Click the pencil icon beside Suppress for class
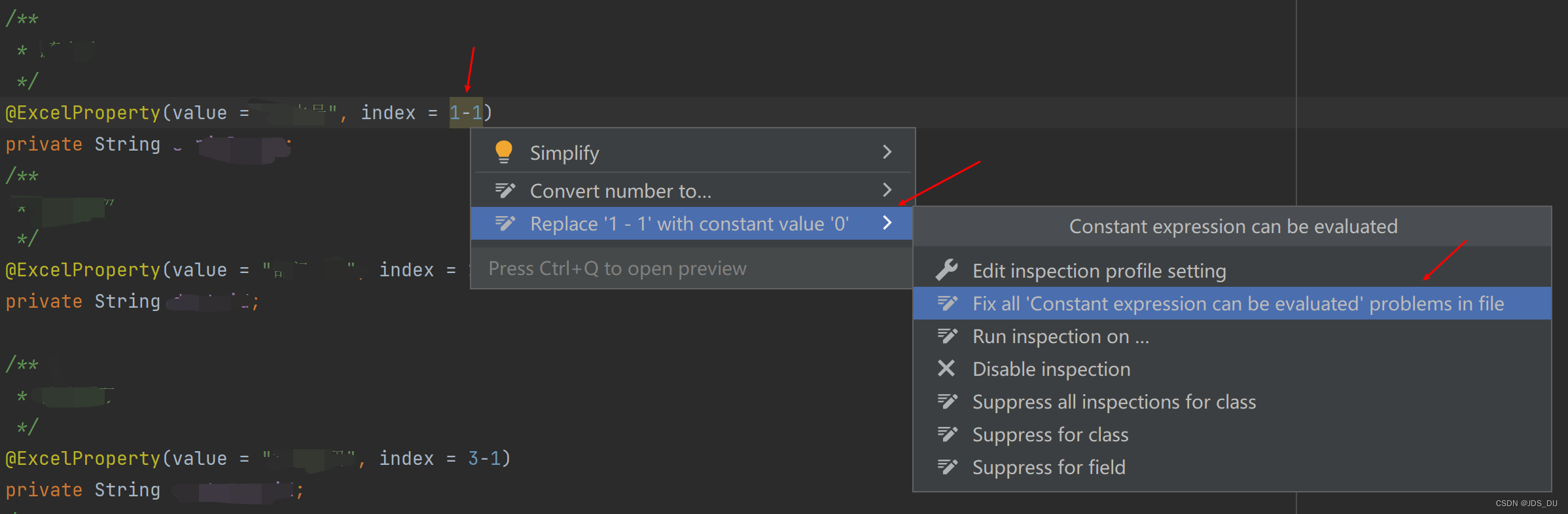Screen dimensions: 1568x514 pyautogui.click(x=948, y=434)
